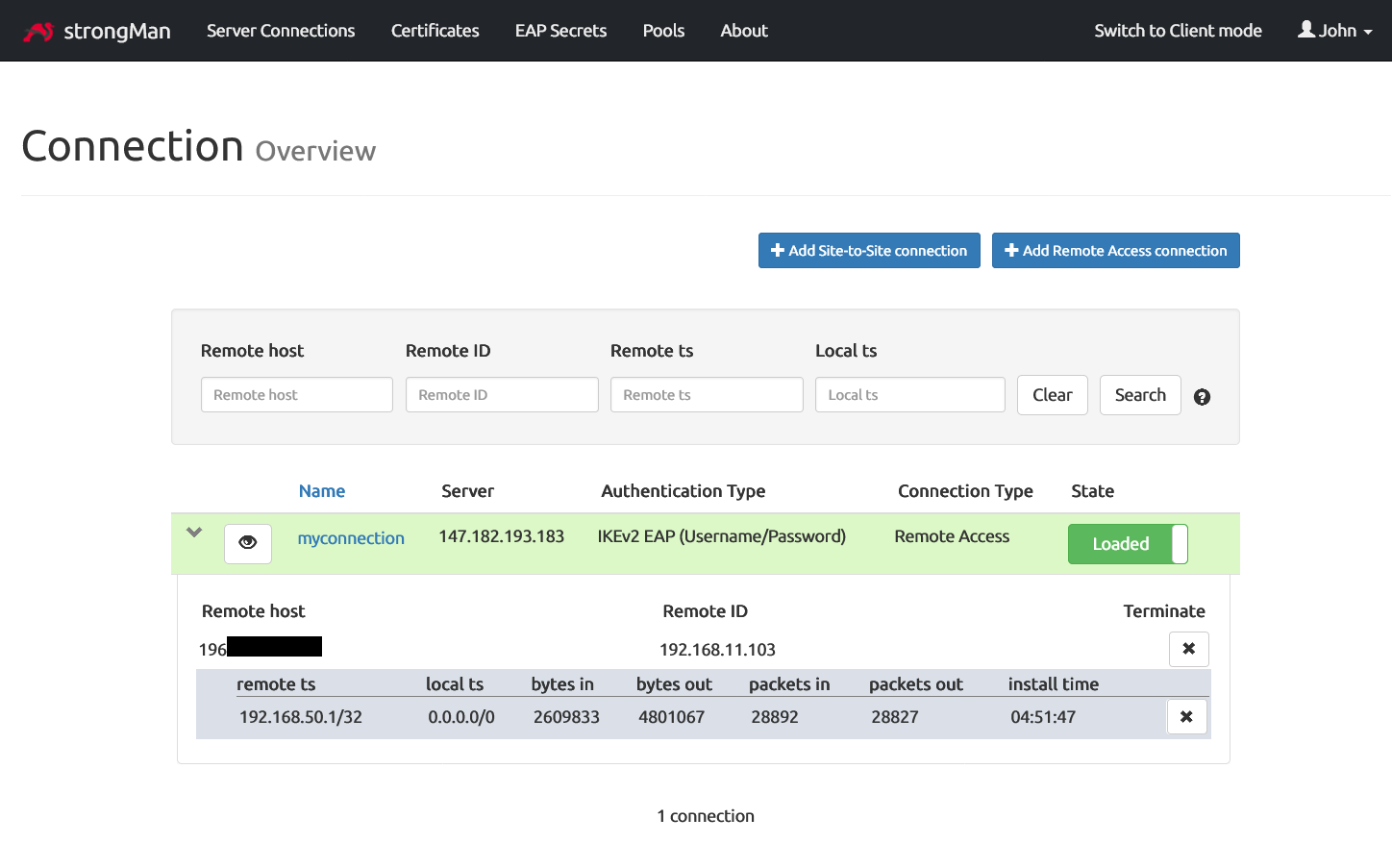Open the EAP Secrets section
The width and height of the screenshot is (1392, 868).
point(560,30)
